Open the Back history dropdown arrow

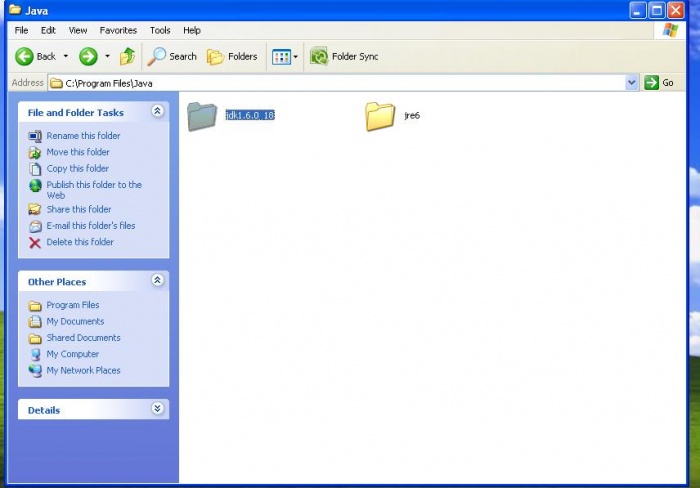[66, 56]
